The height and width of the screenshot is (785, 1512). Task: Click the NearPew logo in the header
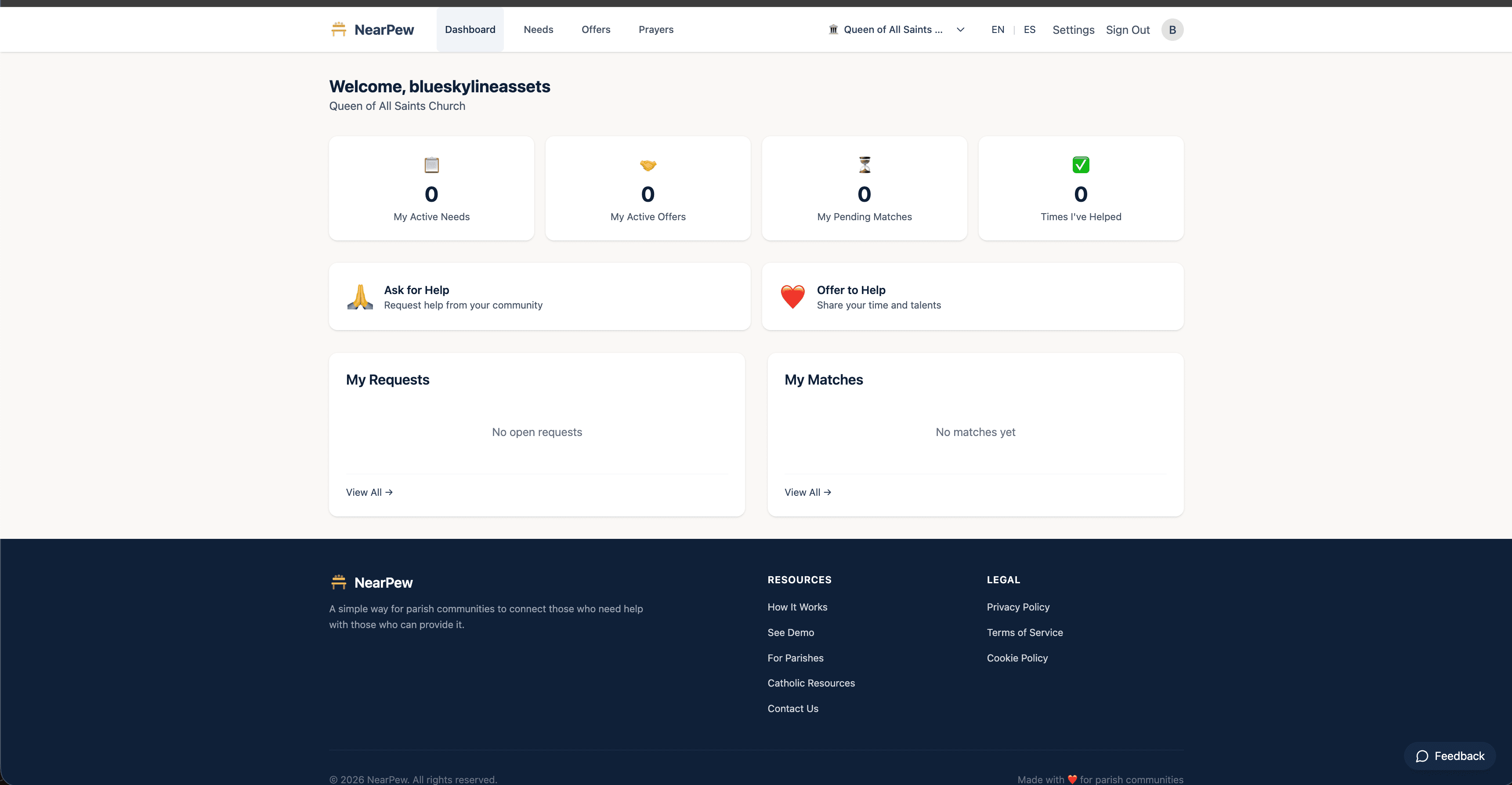(372, 29)
